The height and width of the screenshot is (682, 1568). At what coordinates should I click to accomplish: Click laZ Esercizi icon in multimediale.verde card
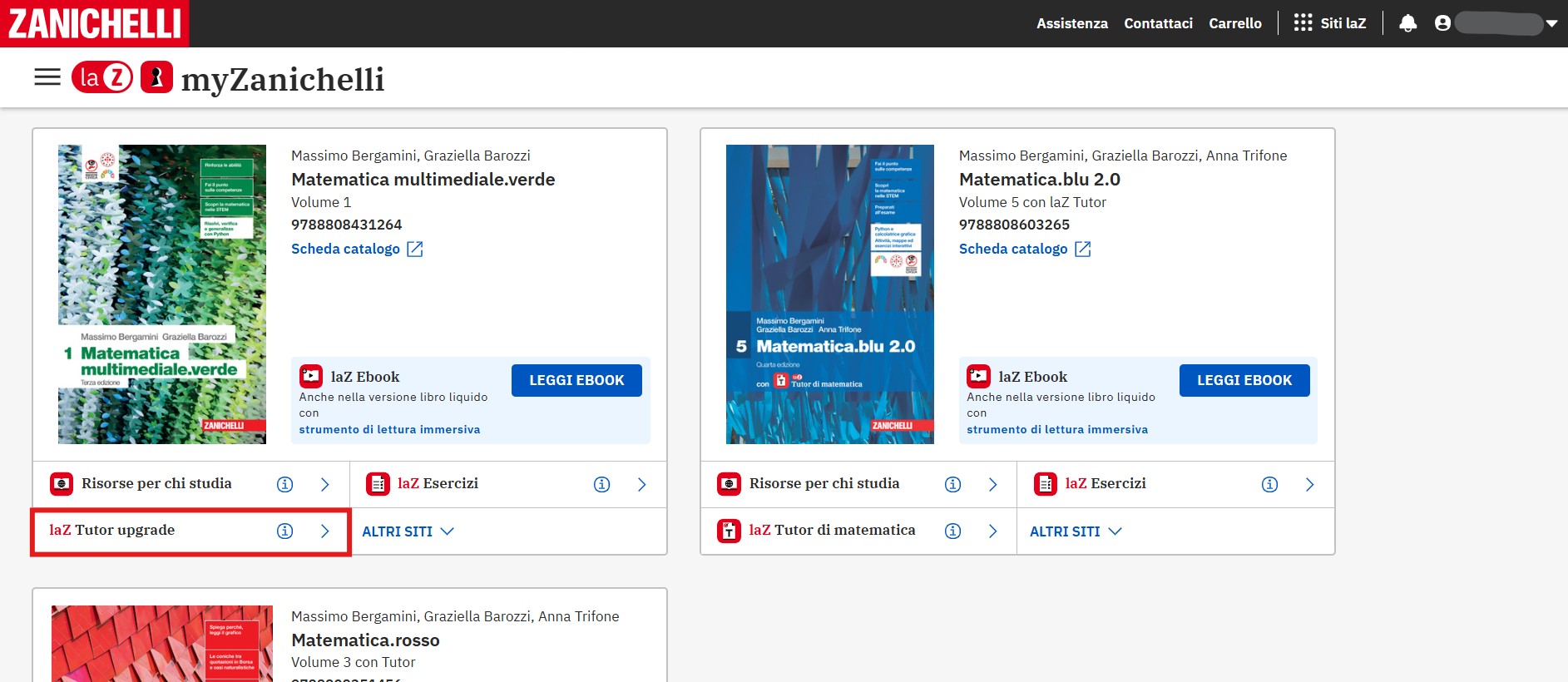(x=378, y=484)
